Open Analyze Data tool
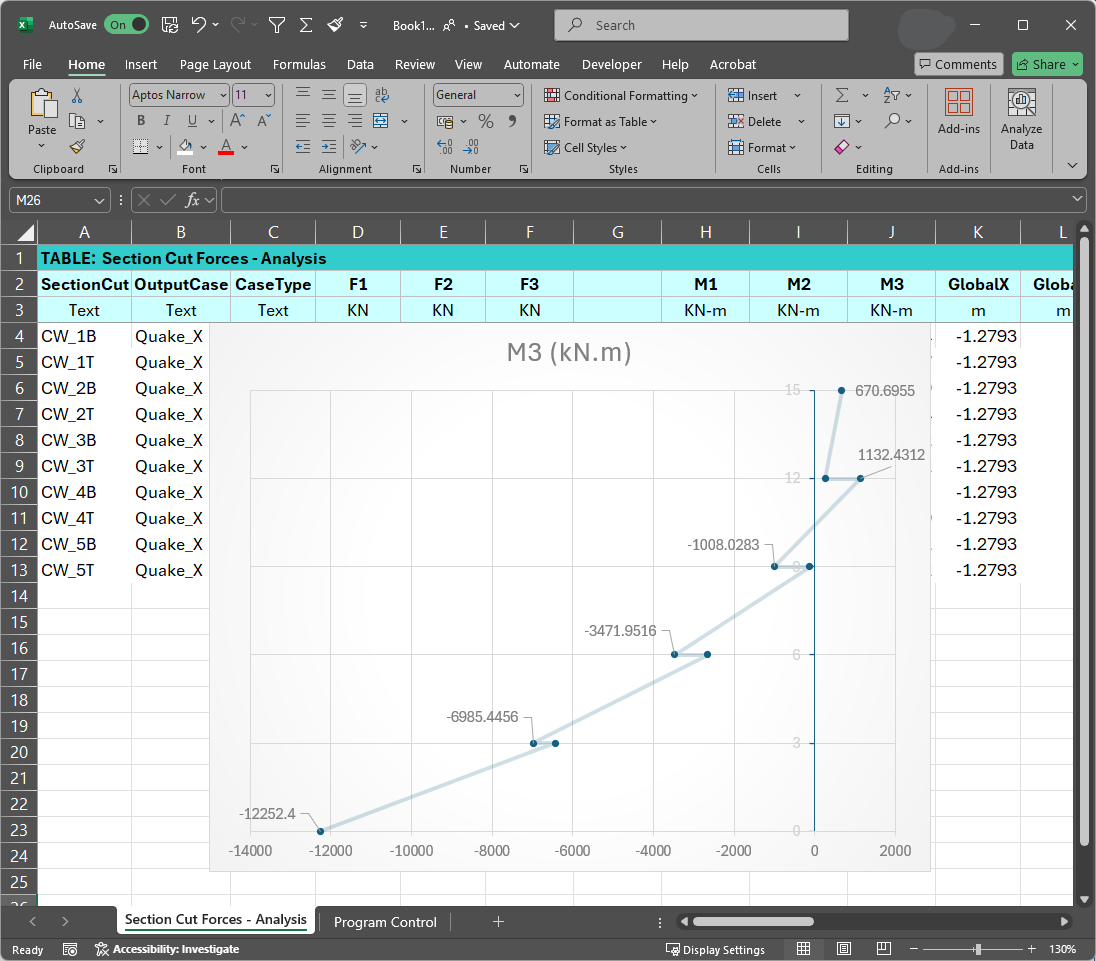The height and width of the screenshot is (961, 1096). coord(1021,118)
